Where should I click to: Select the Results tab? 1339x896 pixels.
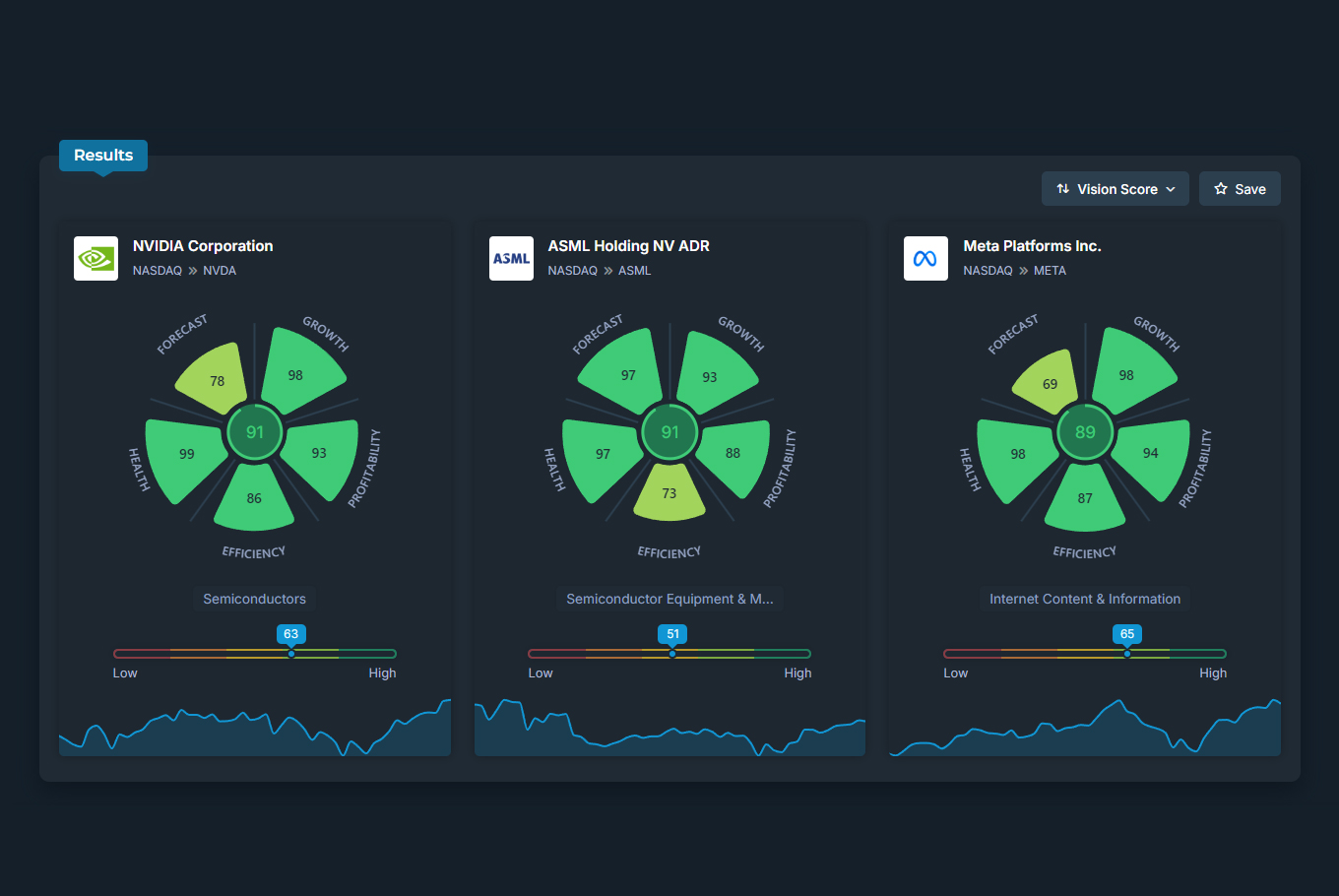tap(103, 156)
